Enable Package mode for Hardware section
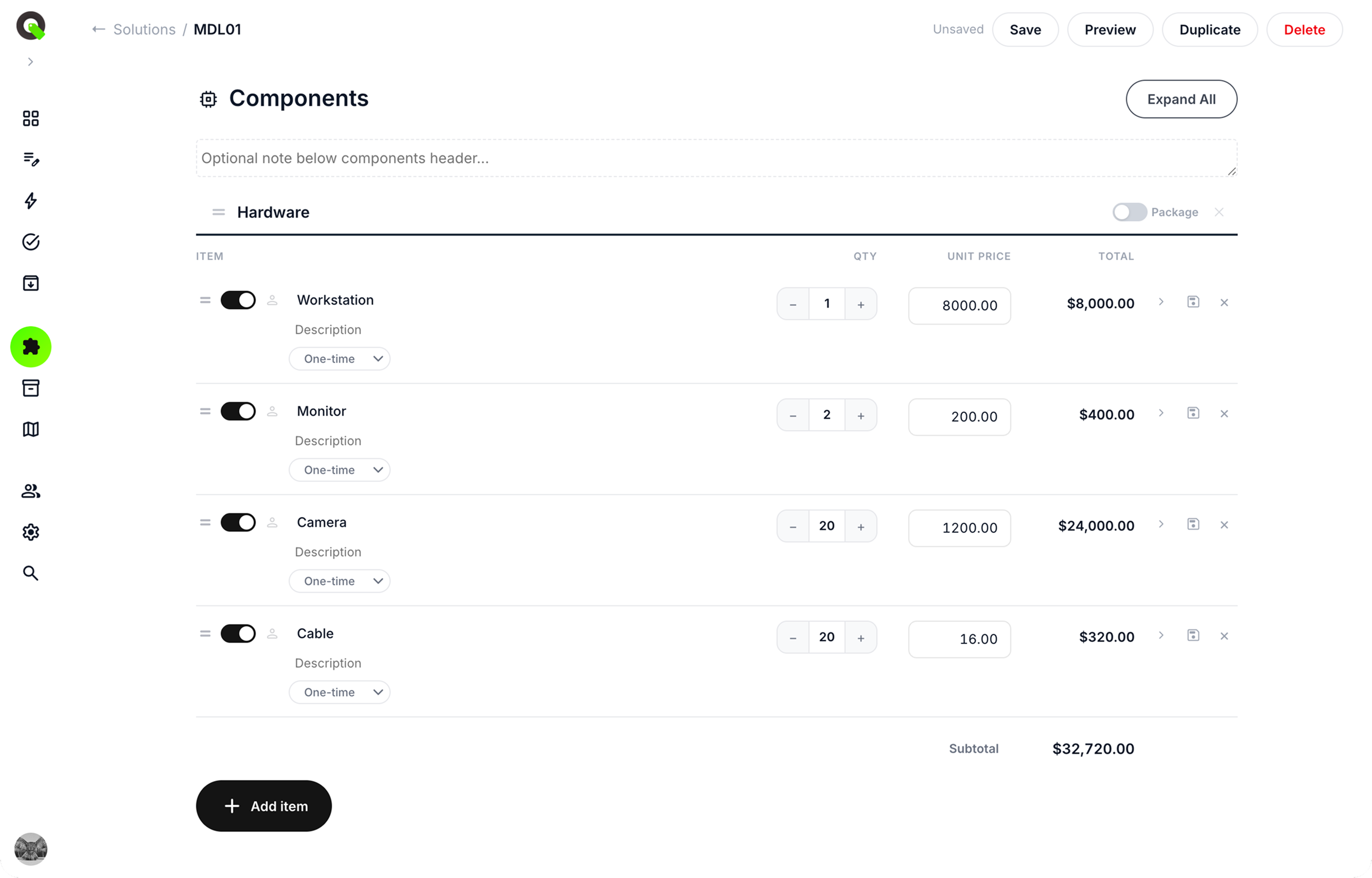This screenshot has width=1372, height=878. click(x=1129, y=212)
